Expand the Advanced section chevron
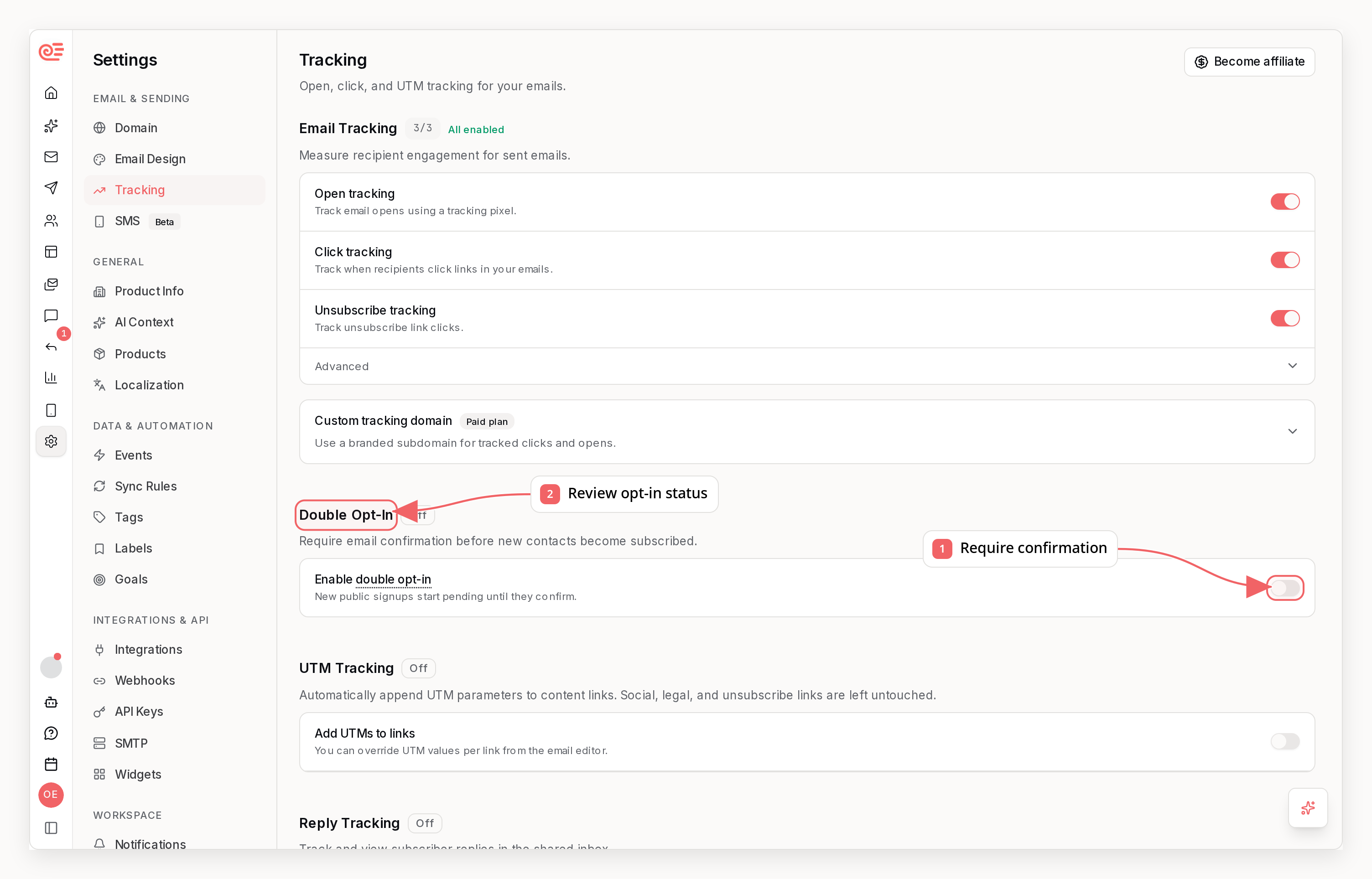The height and width of the screenshot is (879, 1372). pos(1292,366)
